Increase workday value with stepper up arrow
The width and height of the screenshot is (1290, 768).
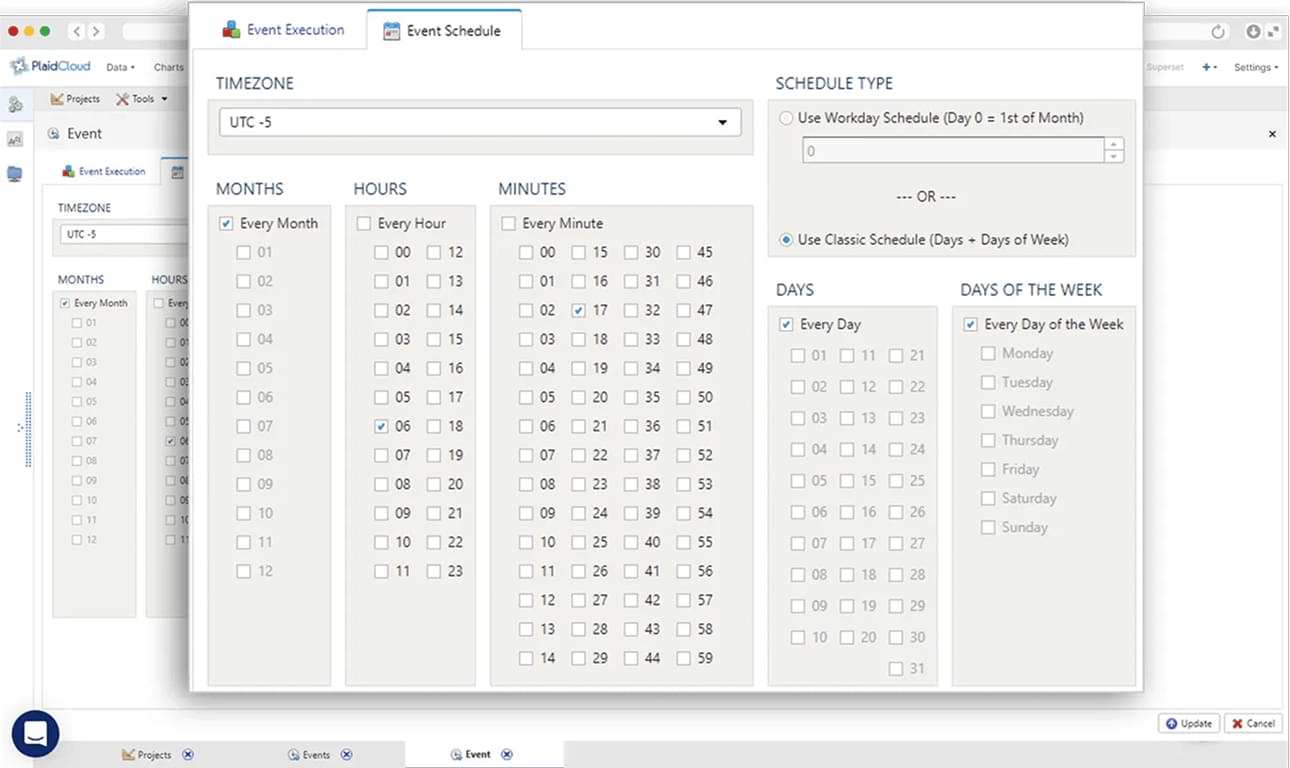coord(1114,145)
